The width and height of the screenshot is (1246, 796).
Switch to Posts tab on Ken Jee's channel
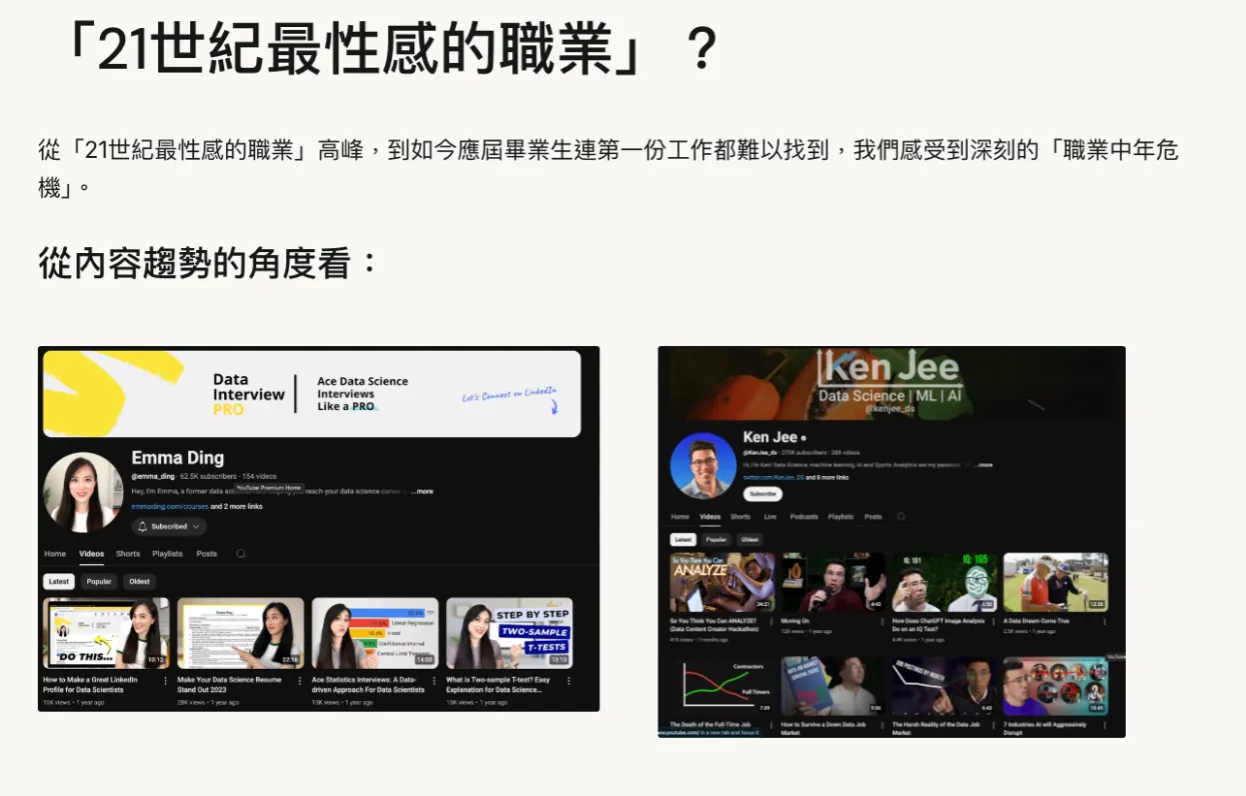tap(873, 517)
